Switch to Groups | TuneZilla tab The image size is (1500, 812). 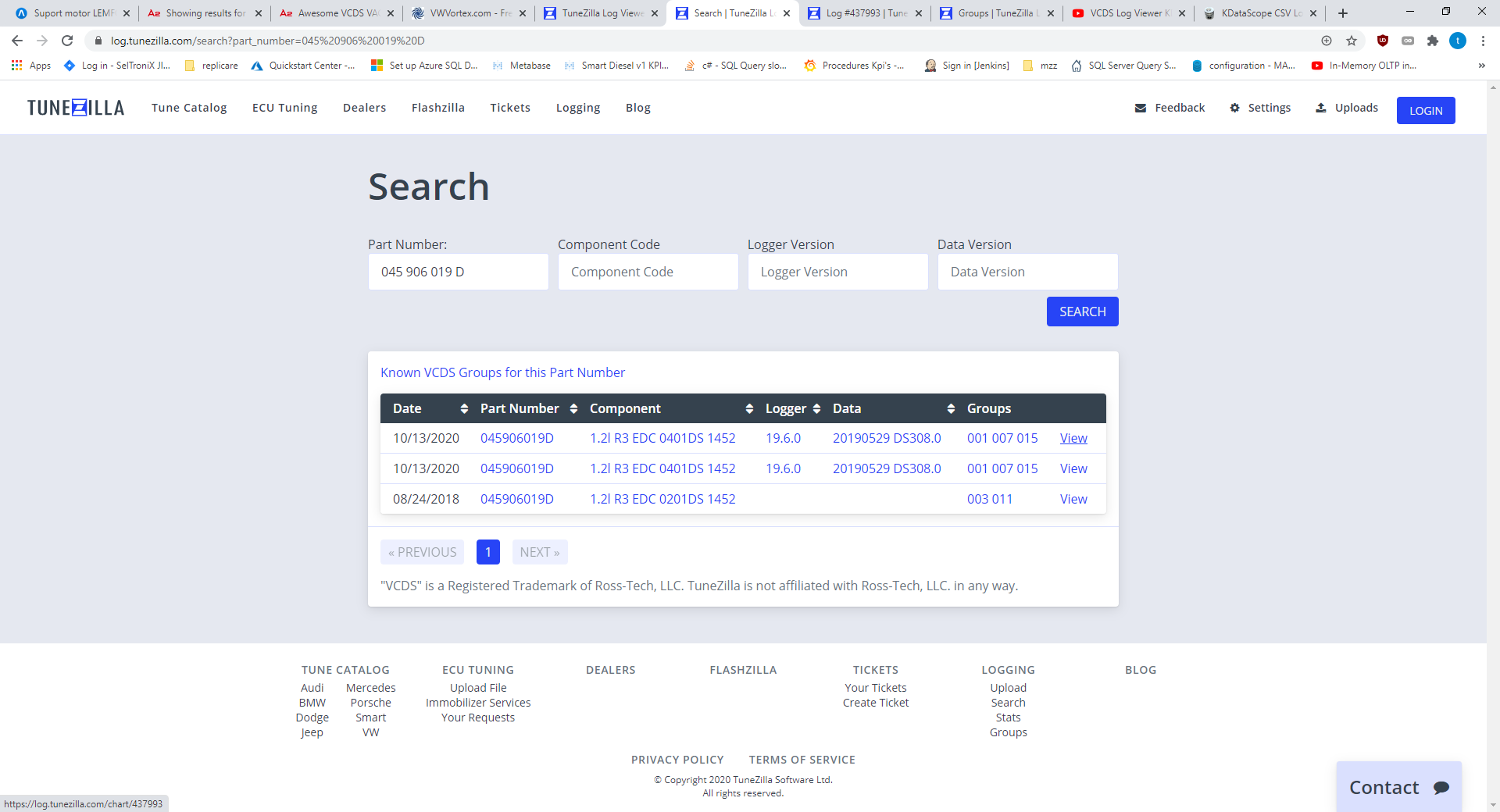998,13
